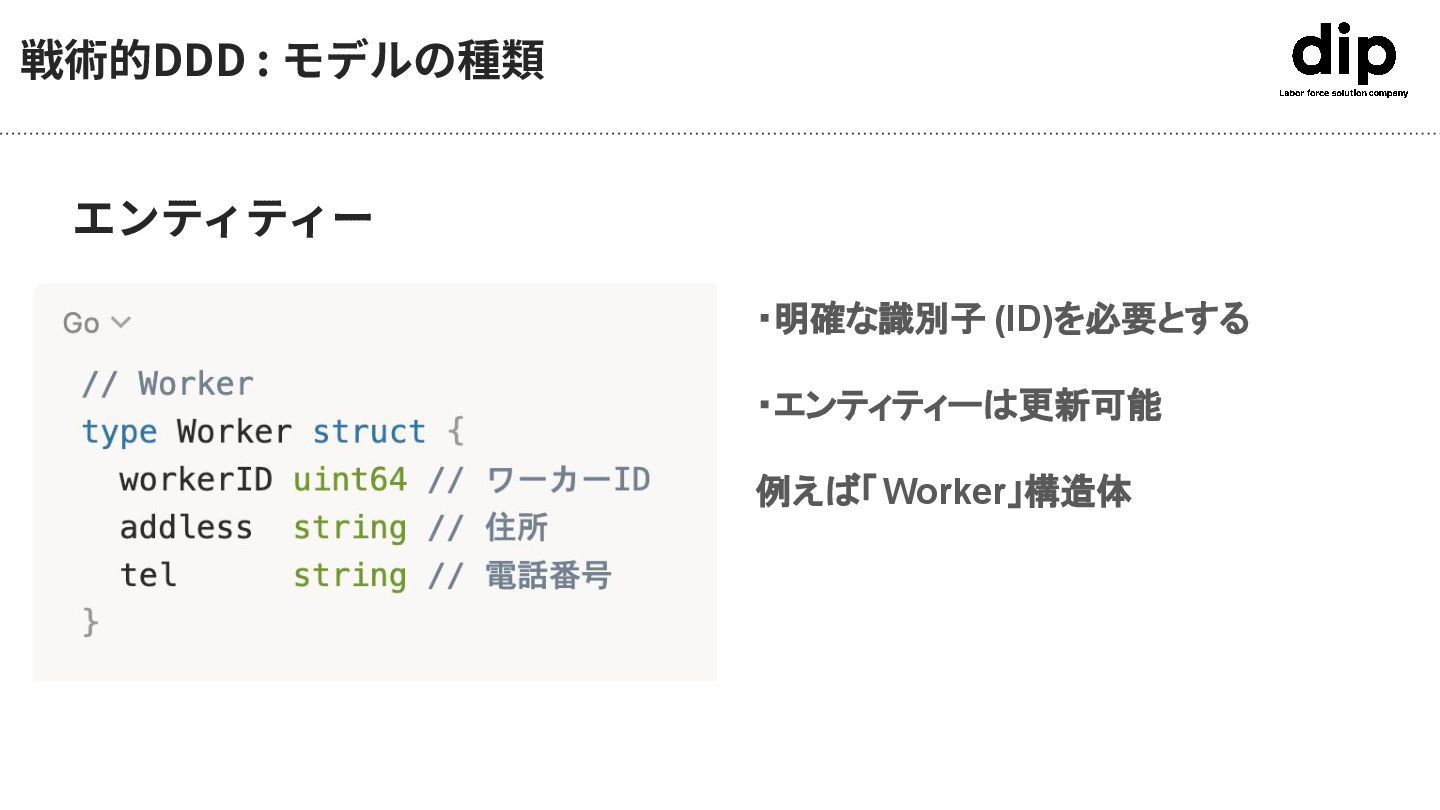Click the "type" keyword in the code
1440x810 pixels.
[x=119, y=432]
